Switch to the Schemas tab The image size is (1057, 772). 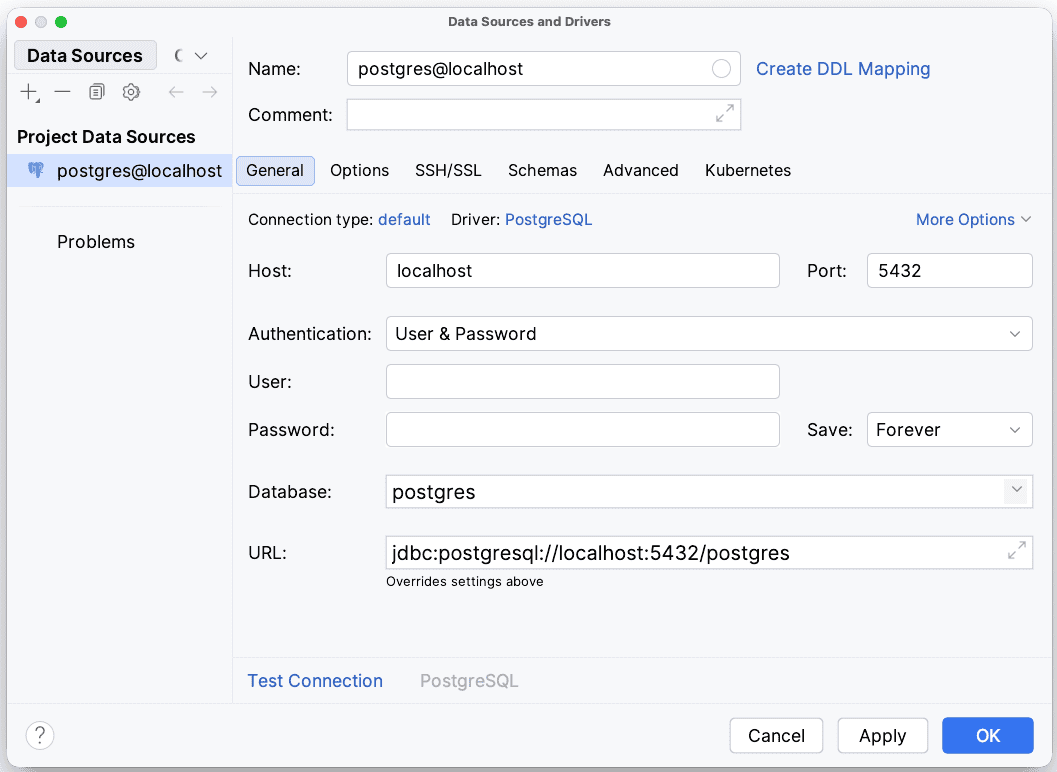coord(542,171)
